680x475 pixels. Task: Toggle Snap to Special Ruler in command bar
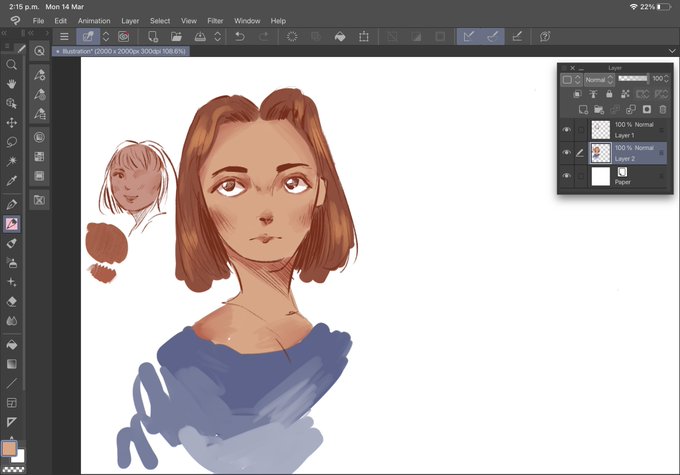[x=493, y=37]
